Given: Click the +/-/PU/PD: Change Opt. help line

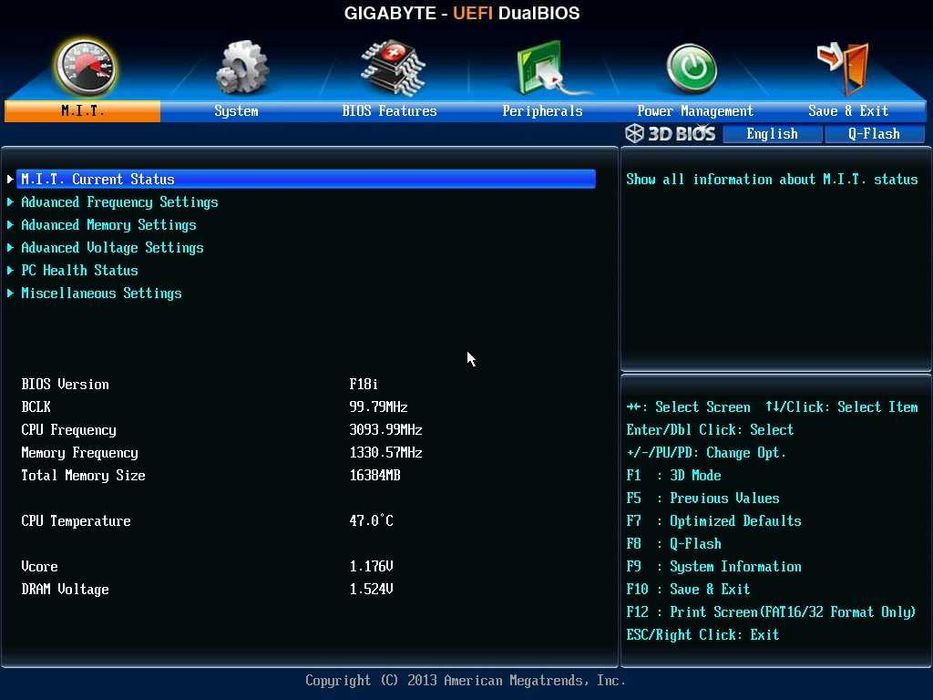Looking at the screenshot, I should [706, 453].
